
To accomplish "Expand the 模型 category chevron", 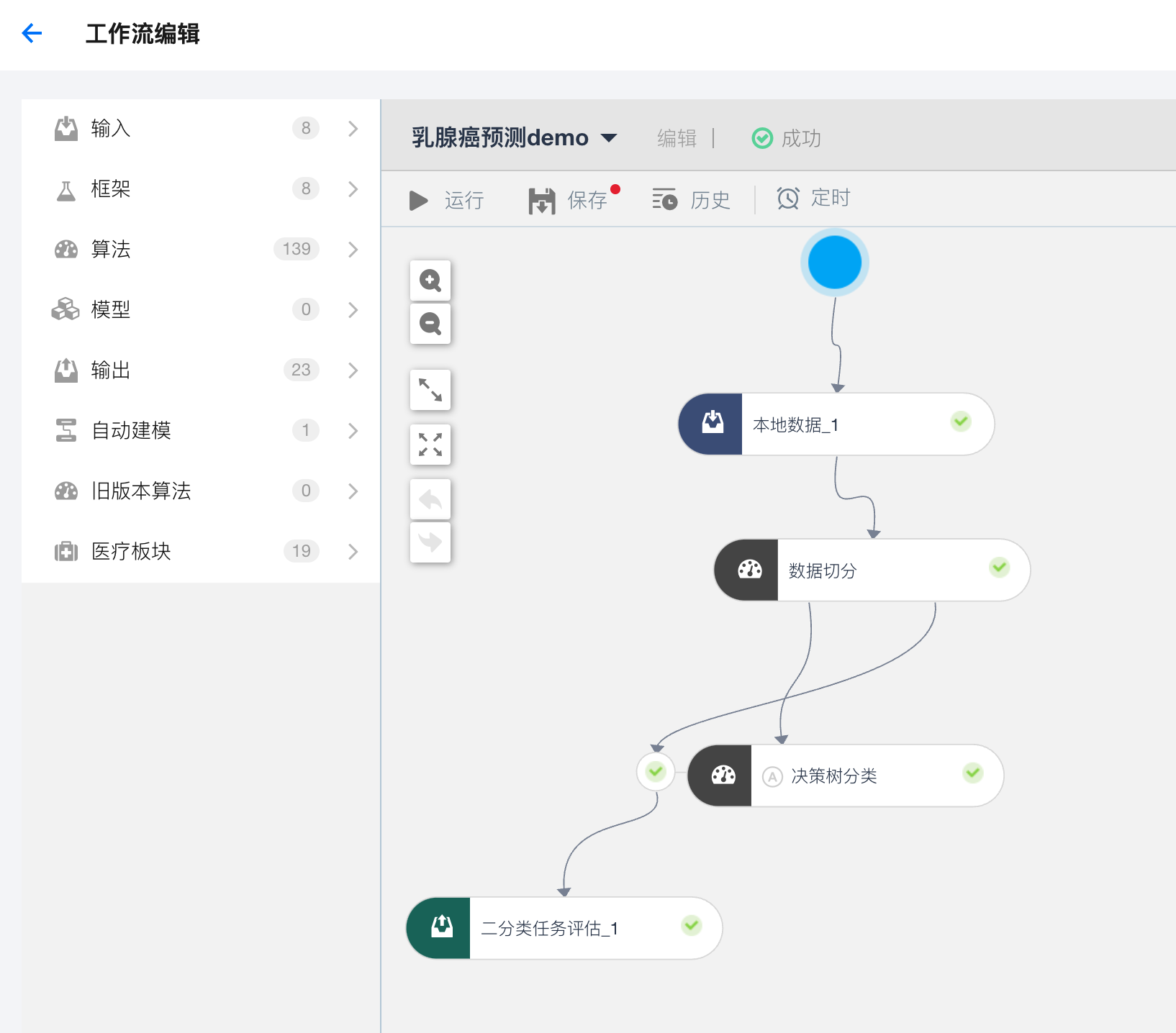I will point(353,310).
